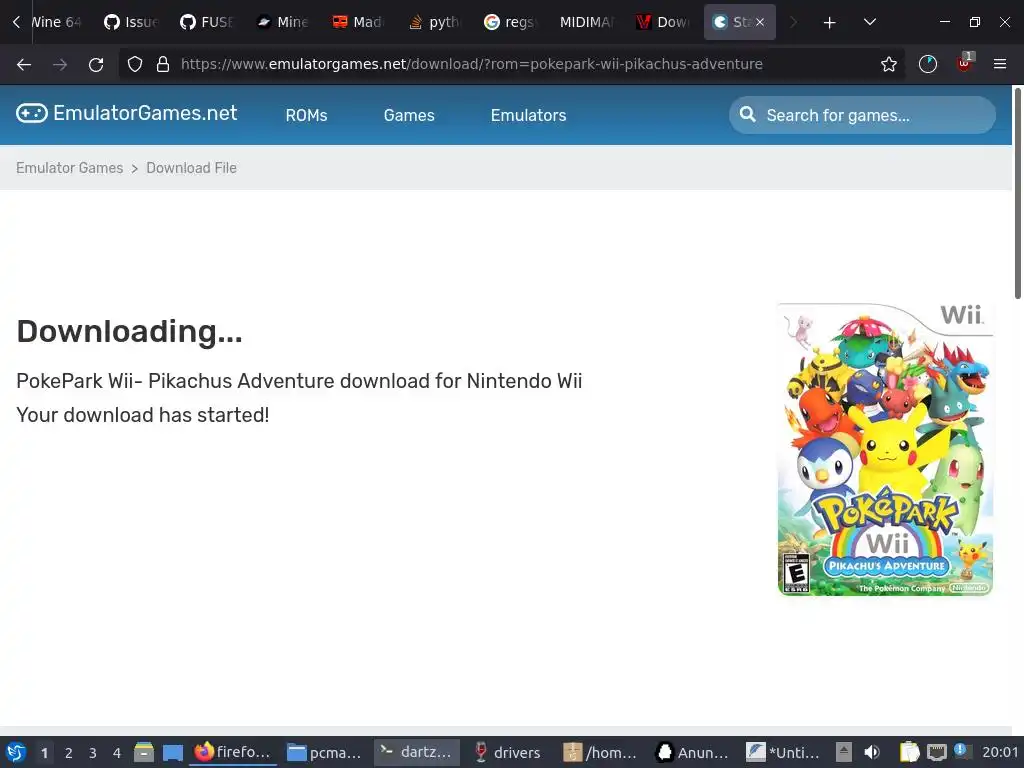Reload the current page

pyautogui.click(x=96, y=64)
